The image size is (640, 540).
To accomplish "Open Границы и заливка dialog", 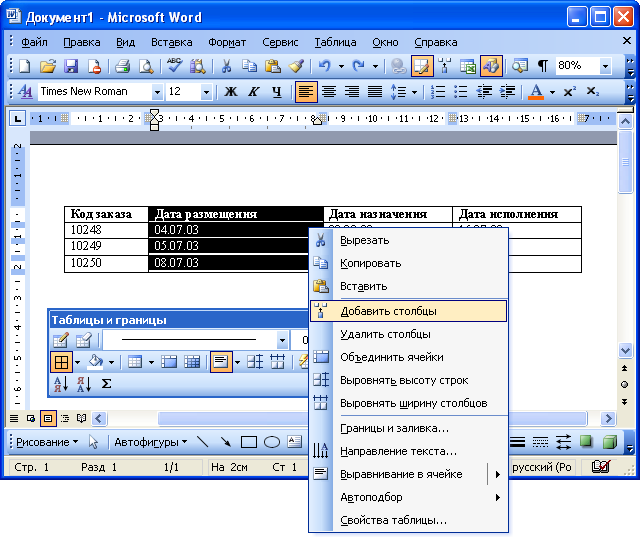I will pyautogui.click(x=408, y=429).
